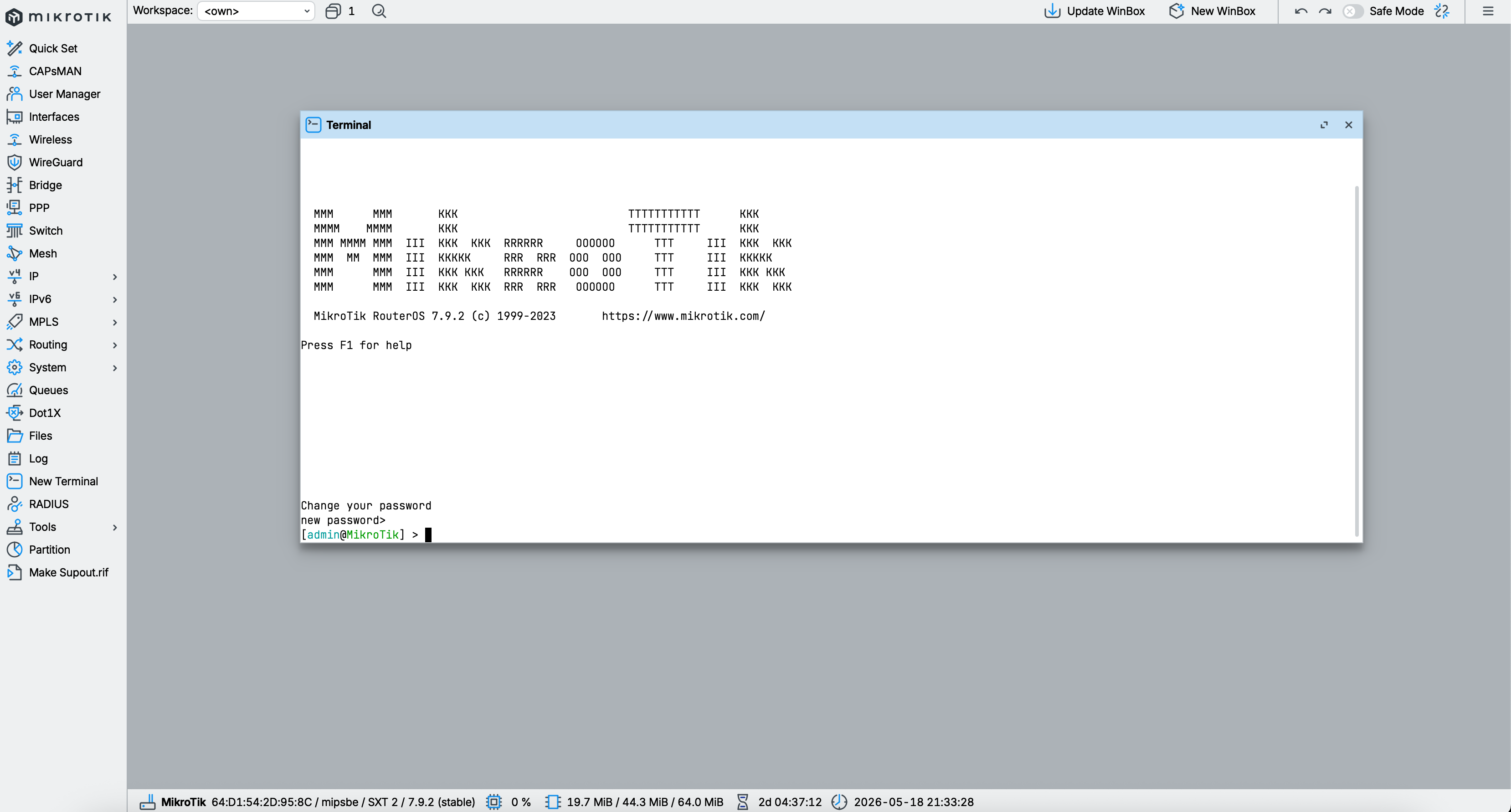Click the https://www.mikrotik.com/ text in terminal
The height and width of the screenshot is (812, 1511).
pyautogui.click(x=684, y=316)
